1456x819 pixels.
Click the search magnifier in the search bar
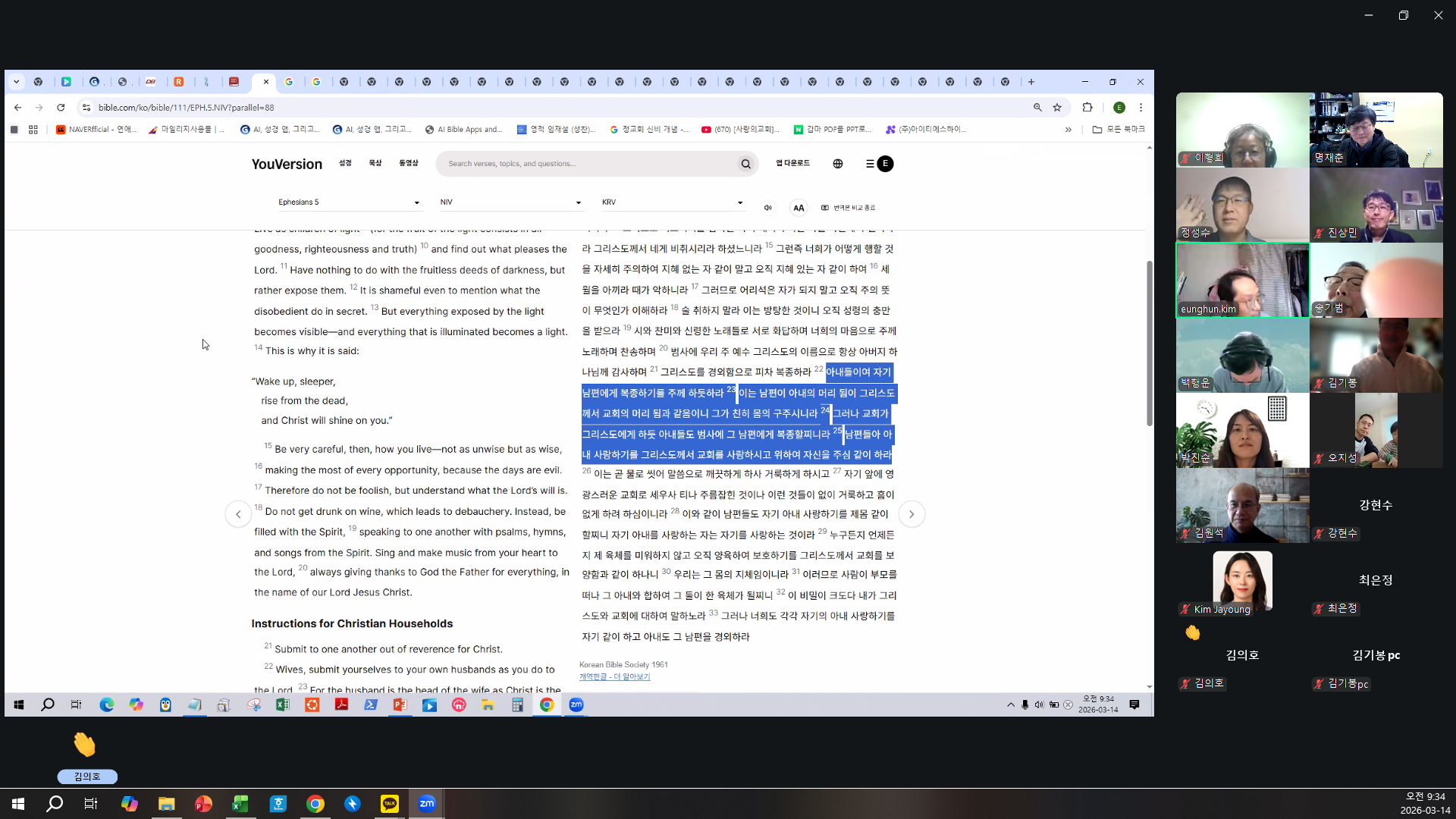746,164
